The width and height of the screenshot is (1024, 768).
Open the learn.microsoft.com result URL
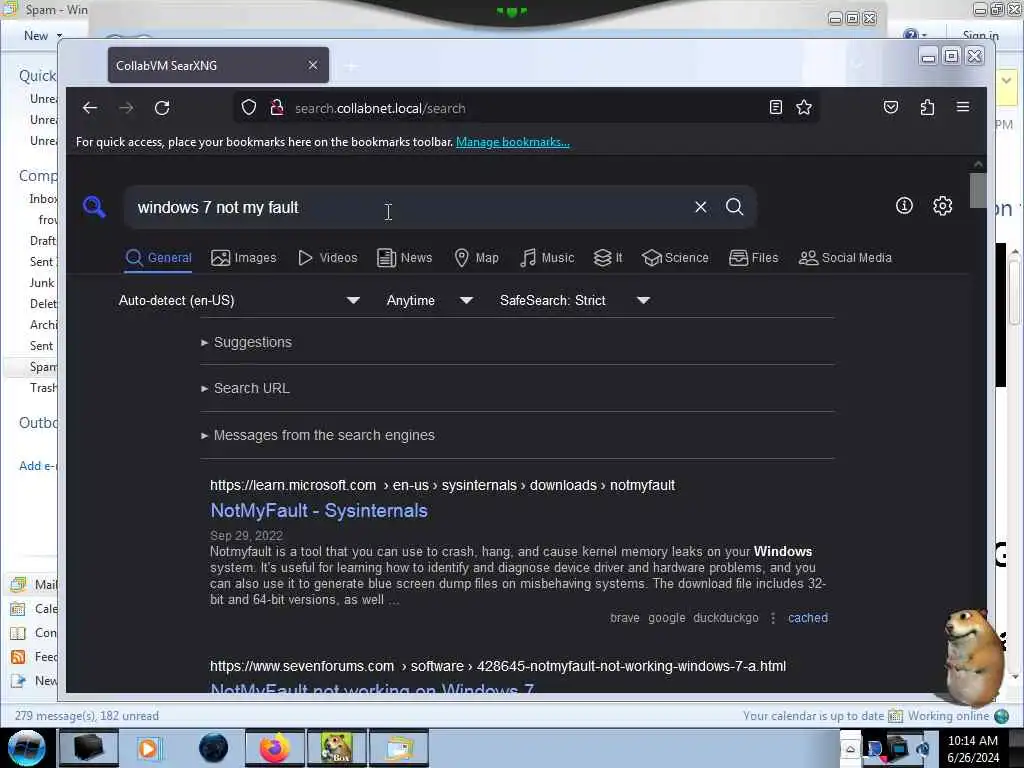(442, 485)
